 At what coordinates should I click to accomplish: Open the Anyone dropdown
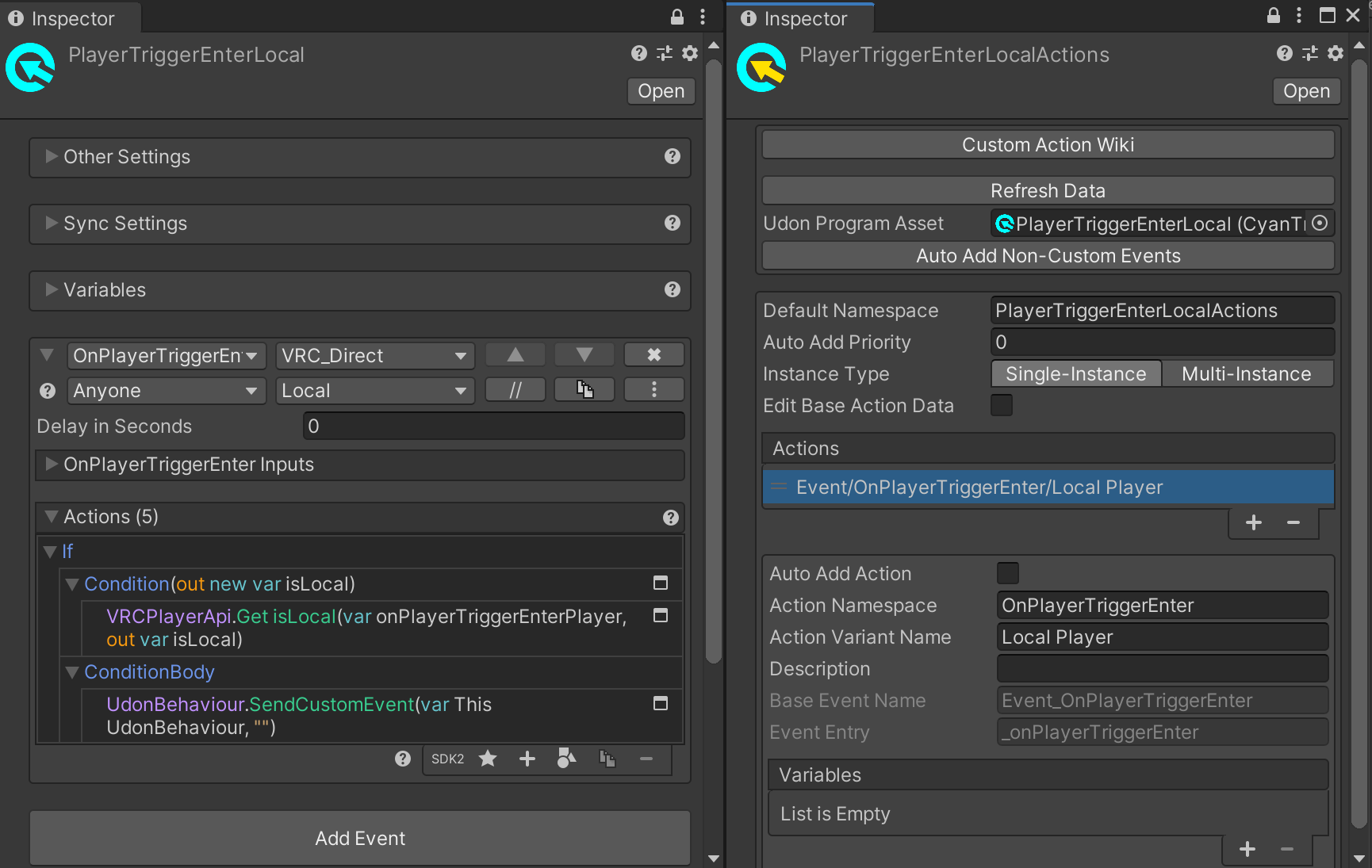pos(167,391)
